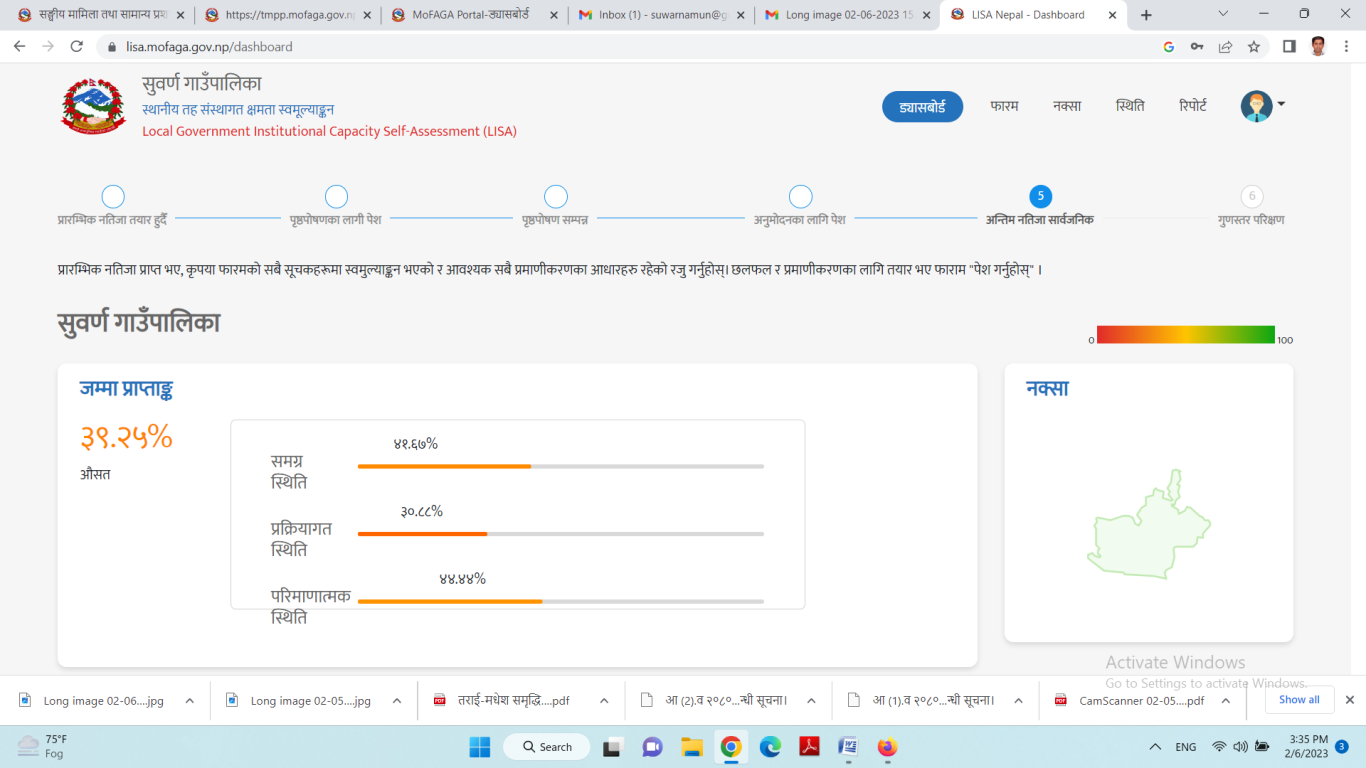Expand options for तराई-मधेश pdf download

tap(604, 701)
